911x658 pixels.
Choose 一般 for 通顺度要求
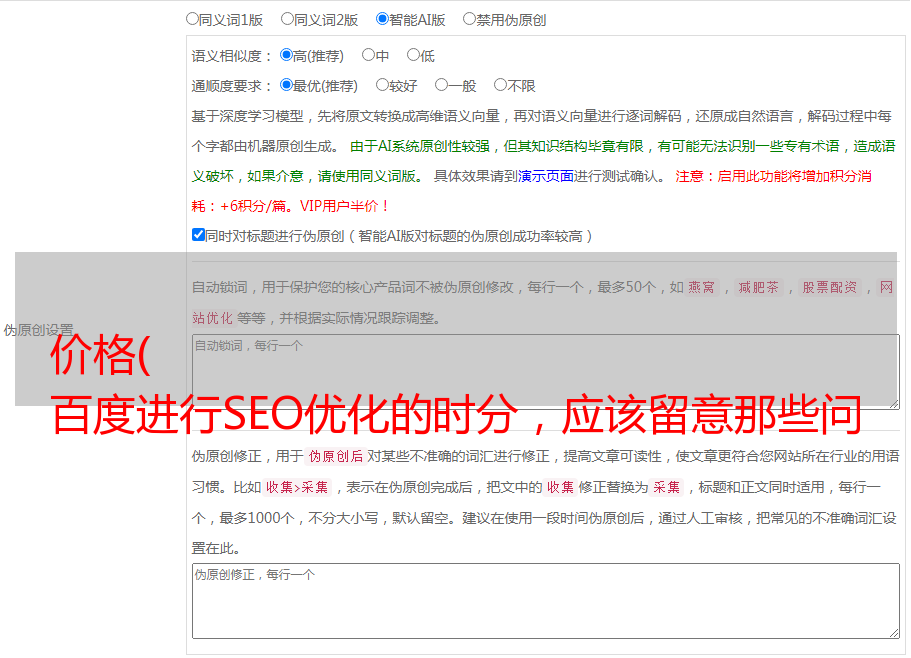(441, 86)
